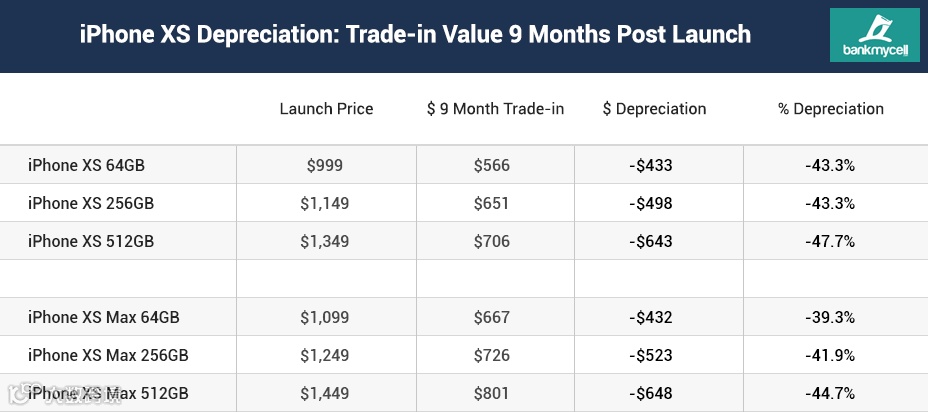Viewport: 928px width, 412px height.
Task: Click the chart title text
Action: [415, 34]
